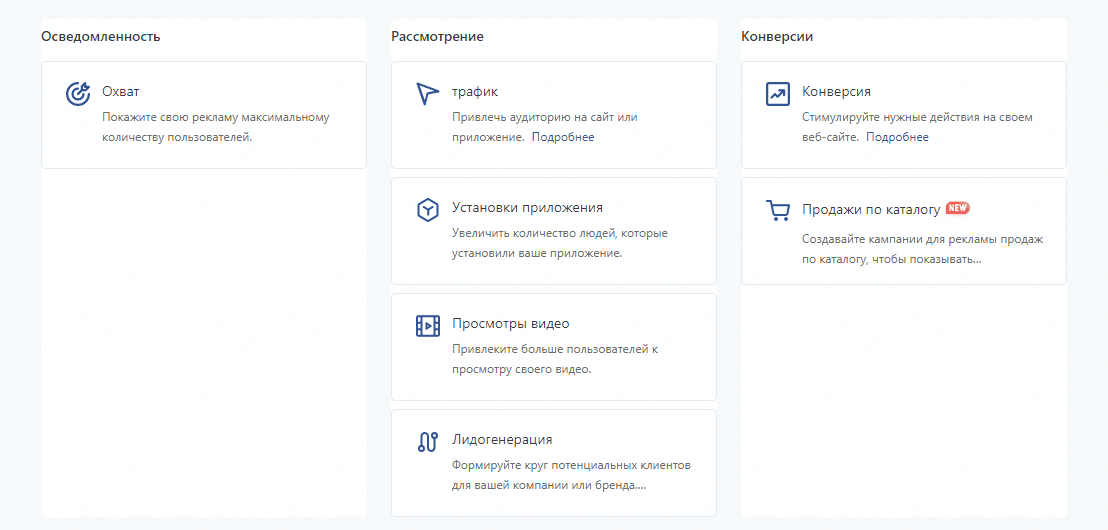Click the Конверсии column heading

click(777, 37)
